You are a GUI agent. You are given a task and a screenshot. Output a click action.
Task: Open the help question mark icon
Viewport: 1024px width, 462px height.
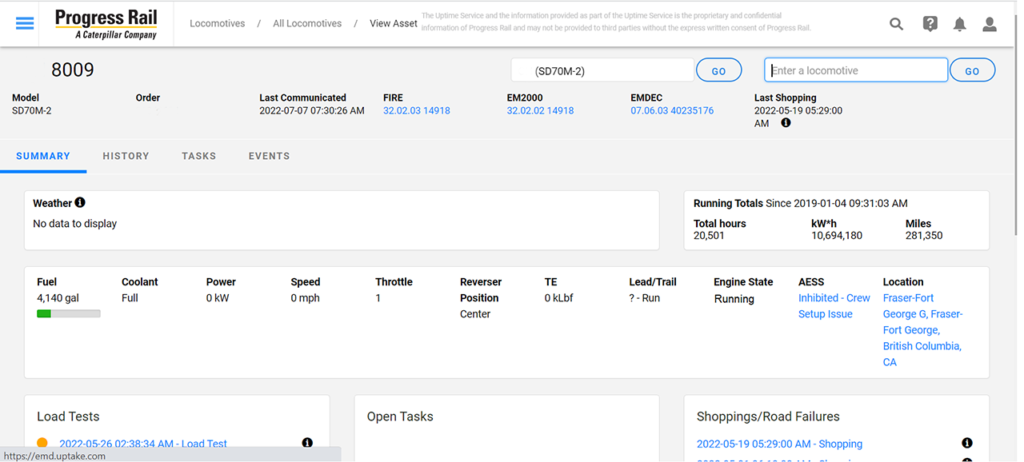929,24
